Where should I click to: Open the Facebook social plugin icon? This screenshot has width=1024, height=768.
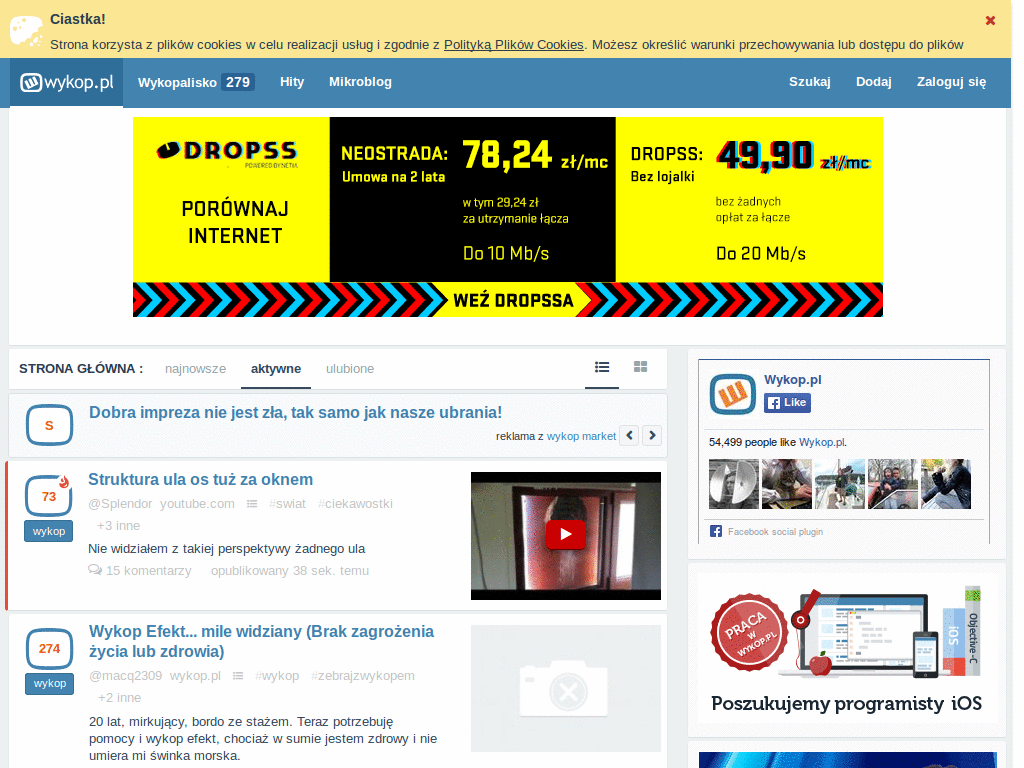pos(716,532)
